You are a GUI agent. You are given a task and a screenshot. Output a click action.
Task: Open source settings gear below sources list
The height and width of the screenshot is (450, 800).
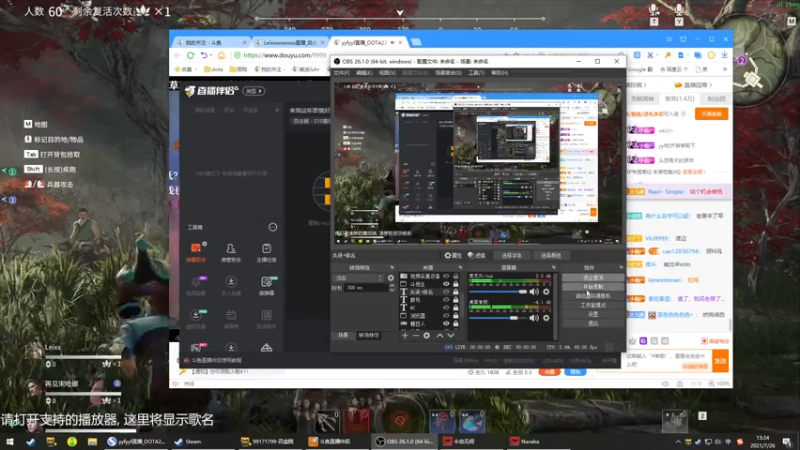coord(427,336)
